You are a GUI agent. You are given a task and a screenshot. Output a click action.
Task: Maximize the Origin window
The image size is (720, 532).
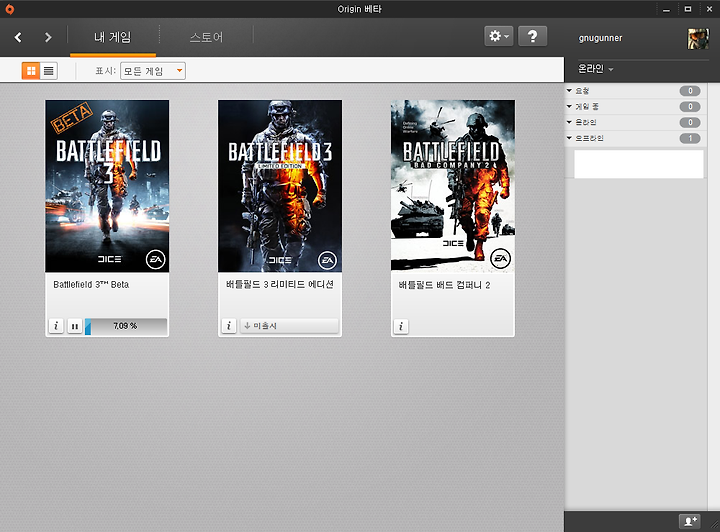tap(687, 9)
